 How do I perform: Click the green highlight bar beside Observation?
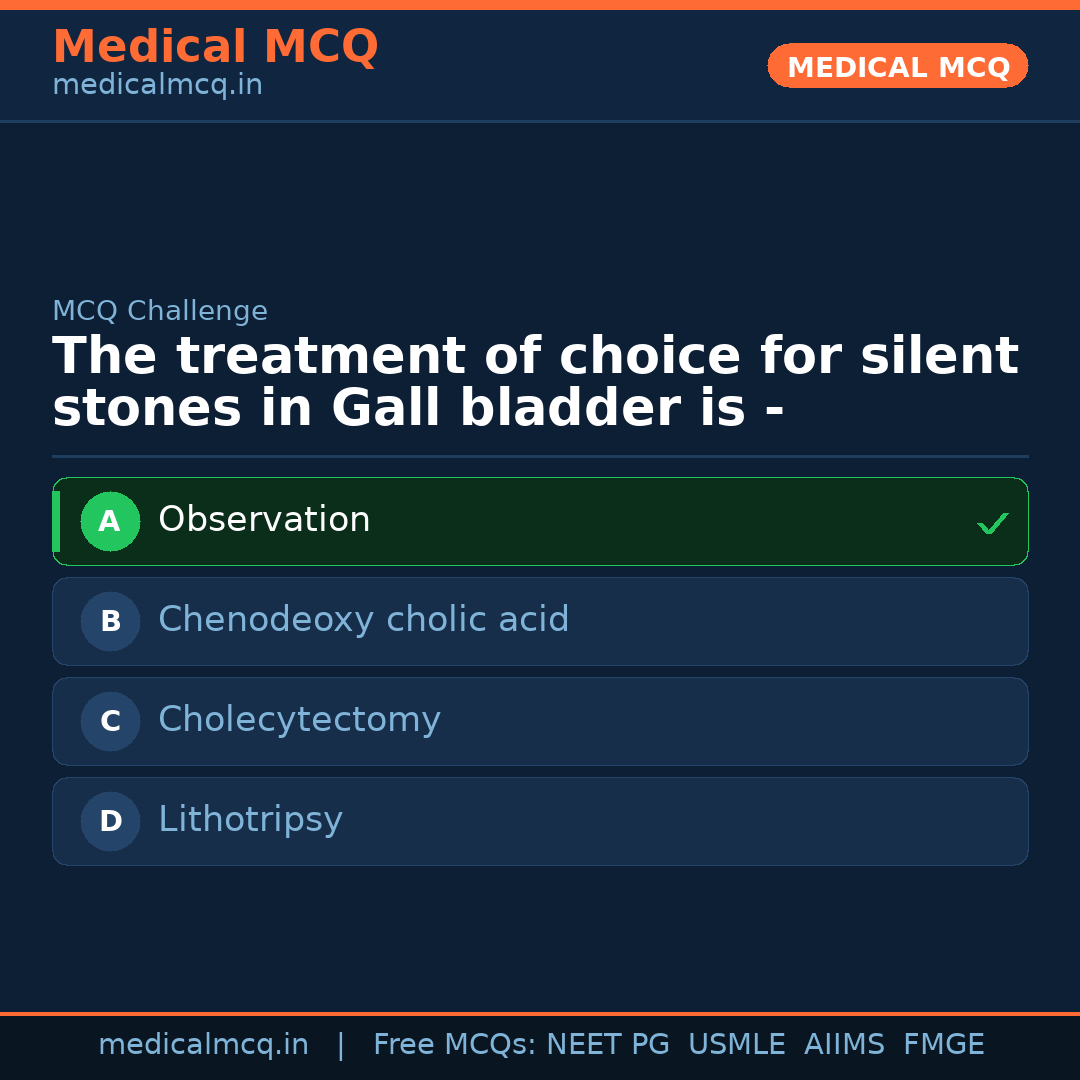[57, 521]
